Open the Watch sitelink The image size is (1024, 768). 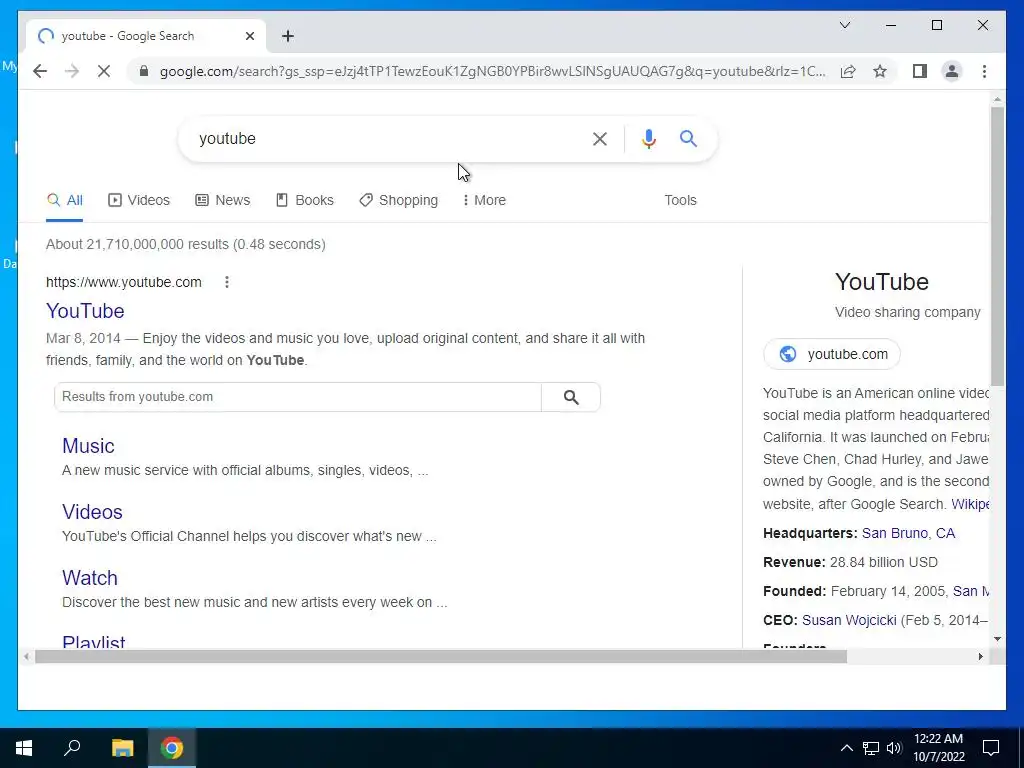click(x=89, y=578)
